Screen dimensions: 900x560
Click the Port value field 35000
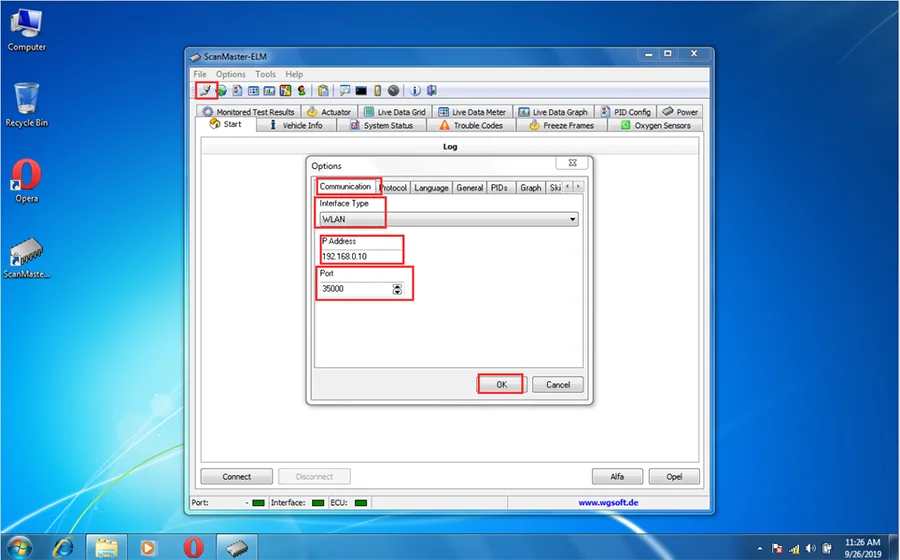coord(355,289)
